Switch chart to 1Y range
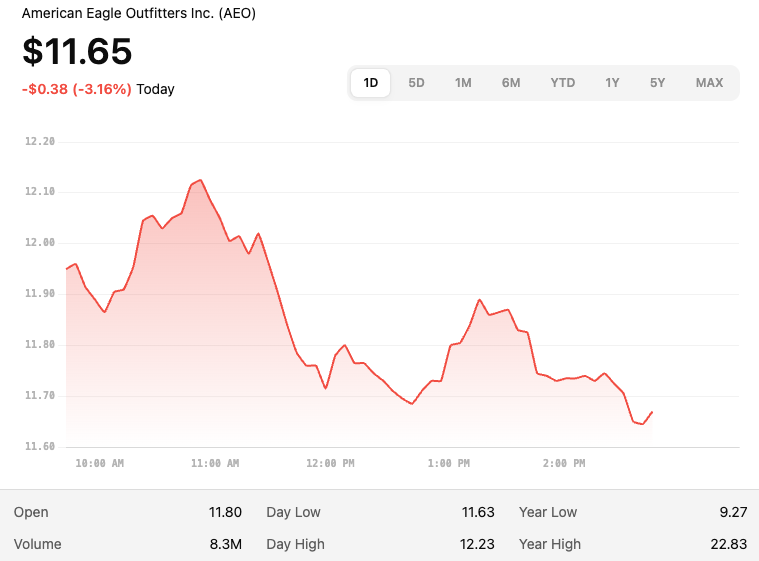Viewport: 759px width, 561px height. tap(612, 83)
